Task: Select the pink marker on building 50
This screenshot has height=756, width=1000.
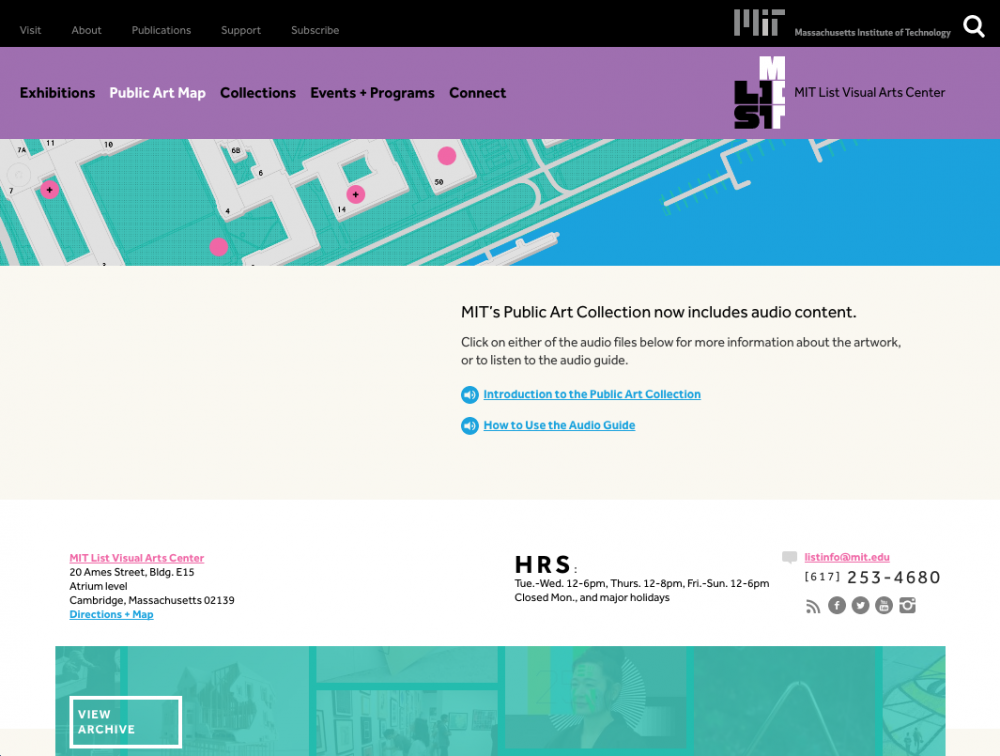Action: point(447,156)
